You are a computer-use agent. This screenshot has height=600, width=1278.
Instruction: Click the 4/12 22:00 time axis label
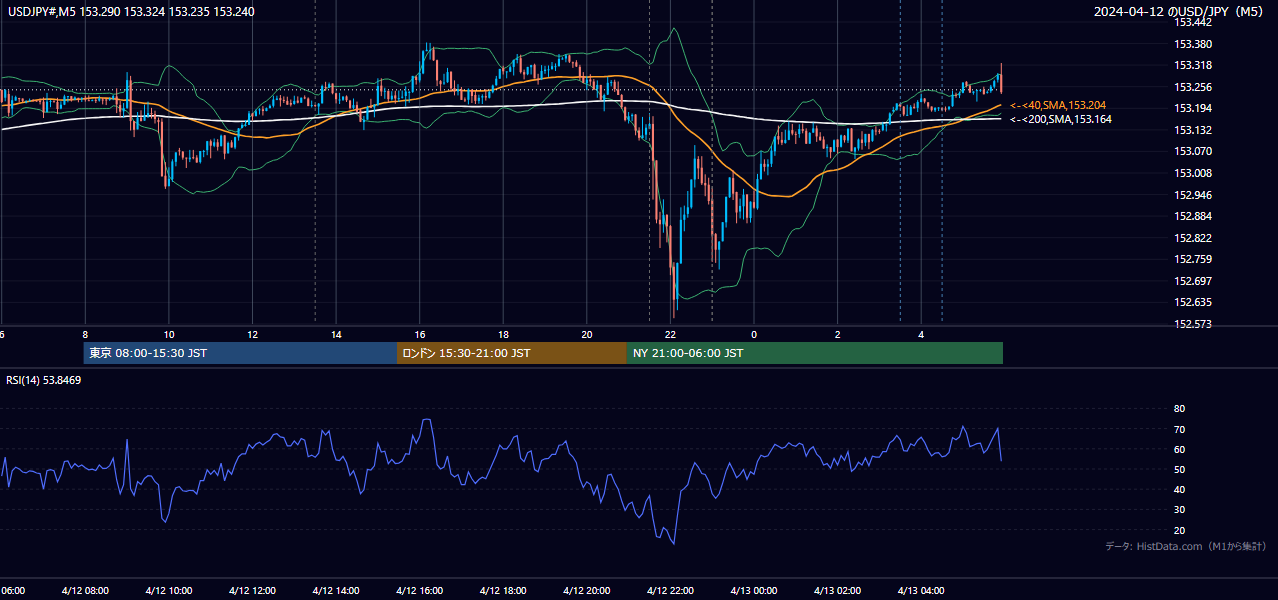670,591
